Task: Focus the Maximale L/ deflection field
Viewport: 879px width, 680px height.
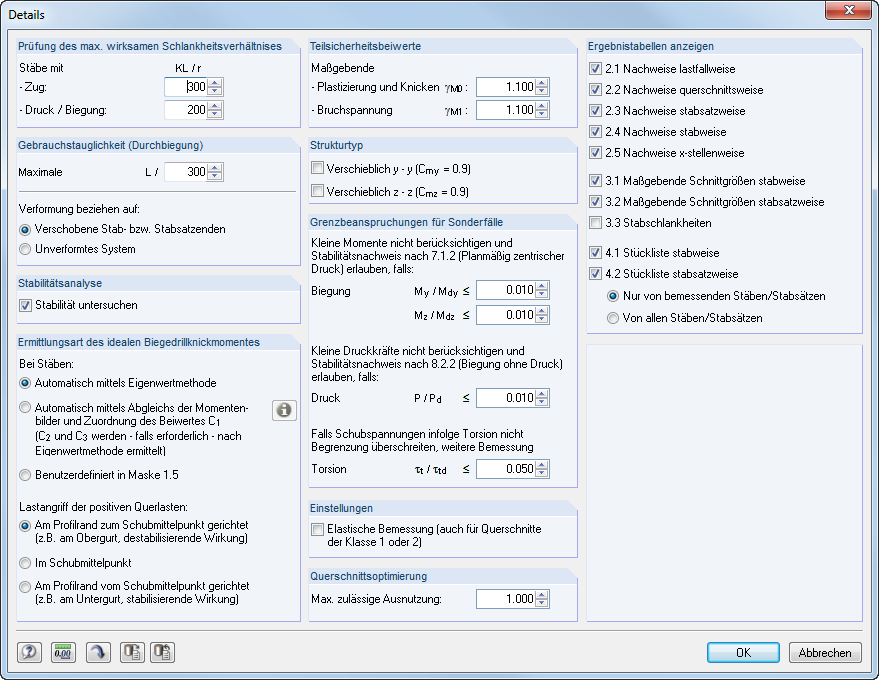Action: 186,172
